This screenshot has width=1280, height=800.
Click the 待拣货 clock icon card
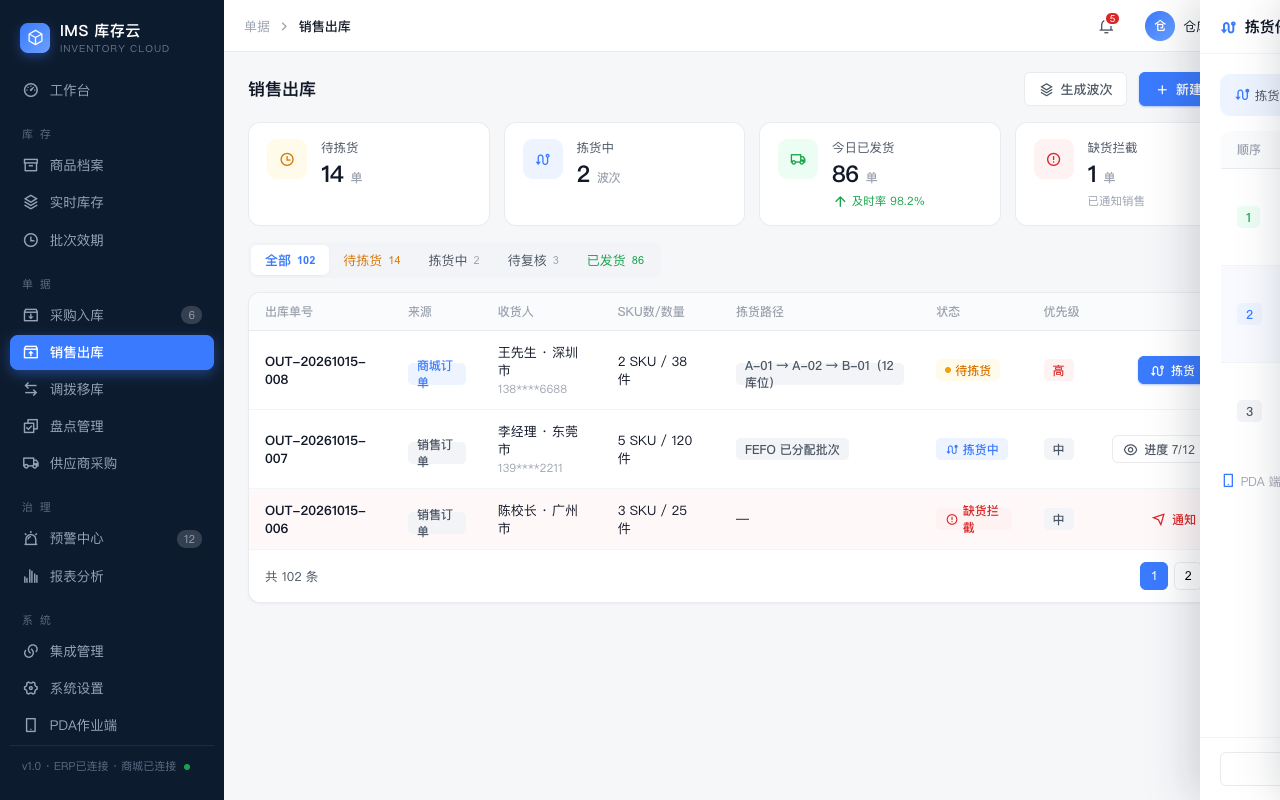click(x=287, y=159)
